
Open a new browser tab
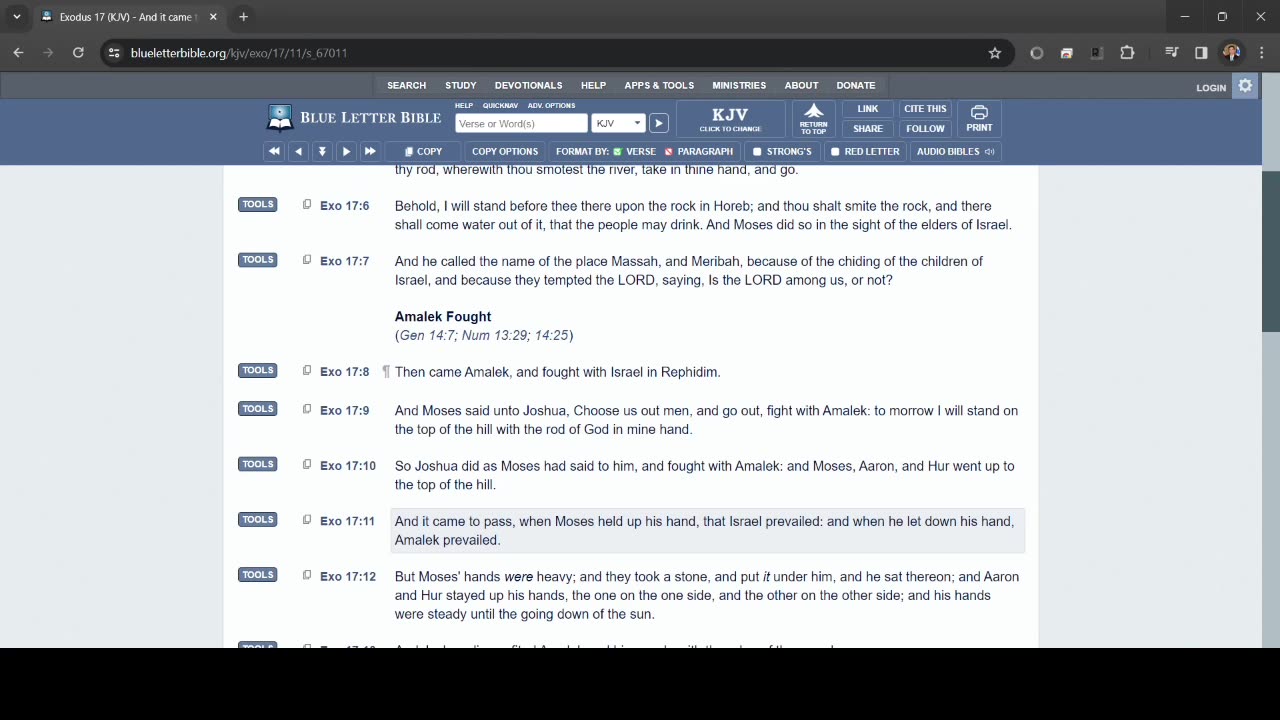click(x=243, y=17)
